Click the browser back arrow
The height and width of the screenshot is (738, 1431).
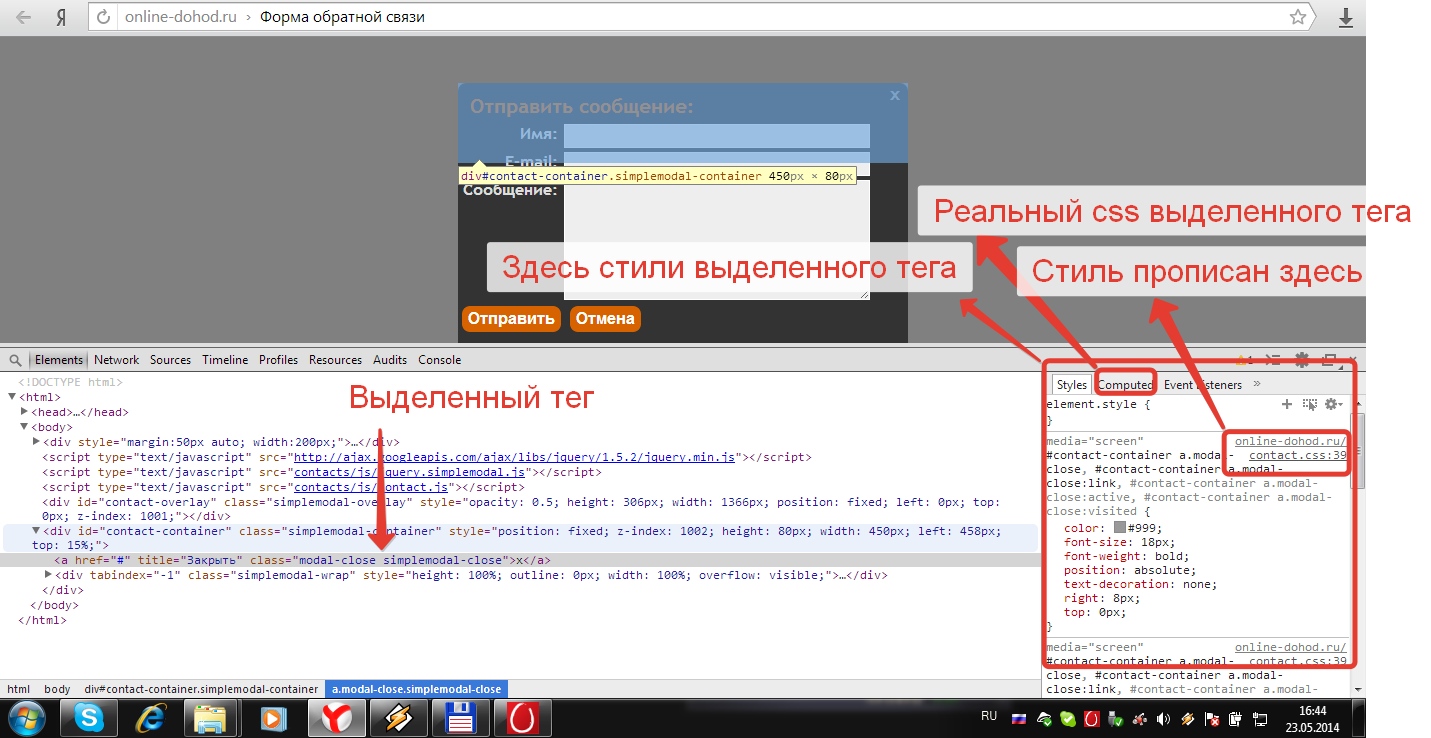[x=23, y=17]
